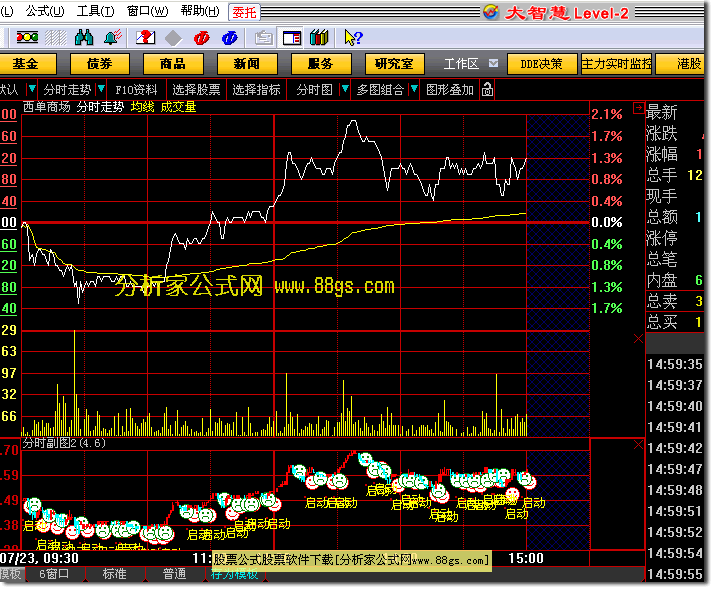
Task: Click 选择股票 toolbar item
Action: pos(196,90)
